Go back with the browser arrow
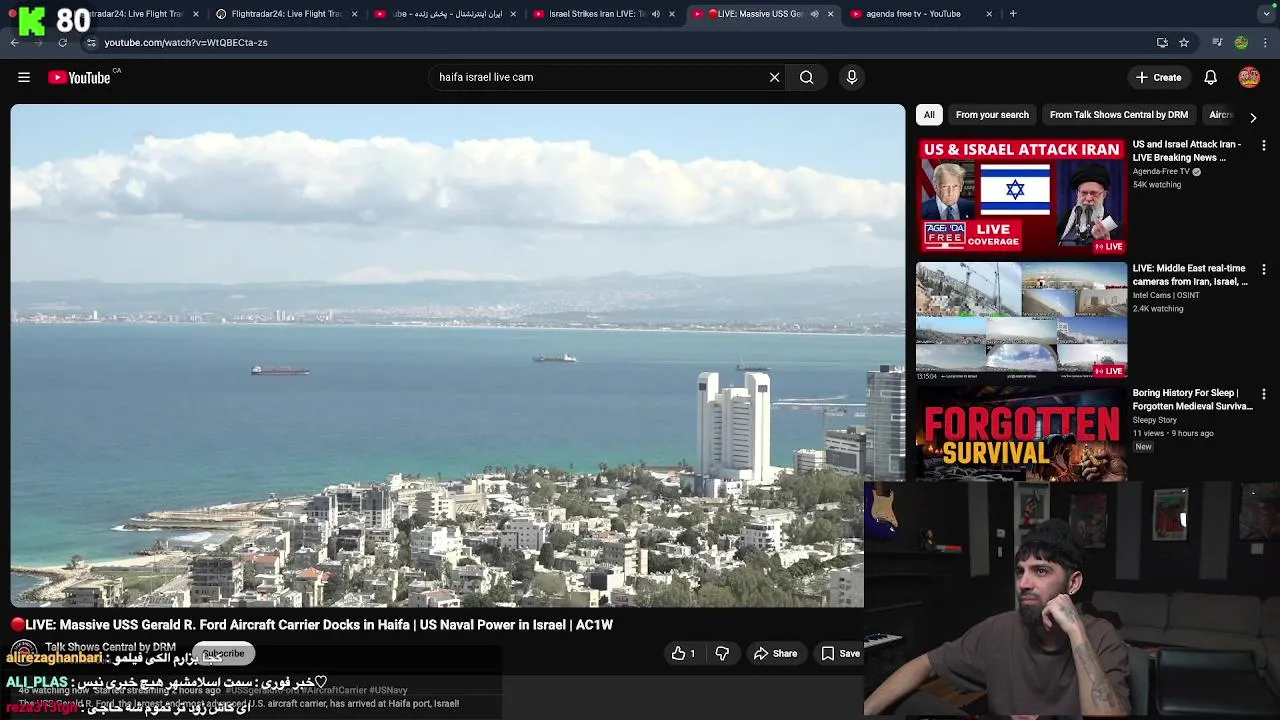 pyautogui.click(x=15, y=42)
